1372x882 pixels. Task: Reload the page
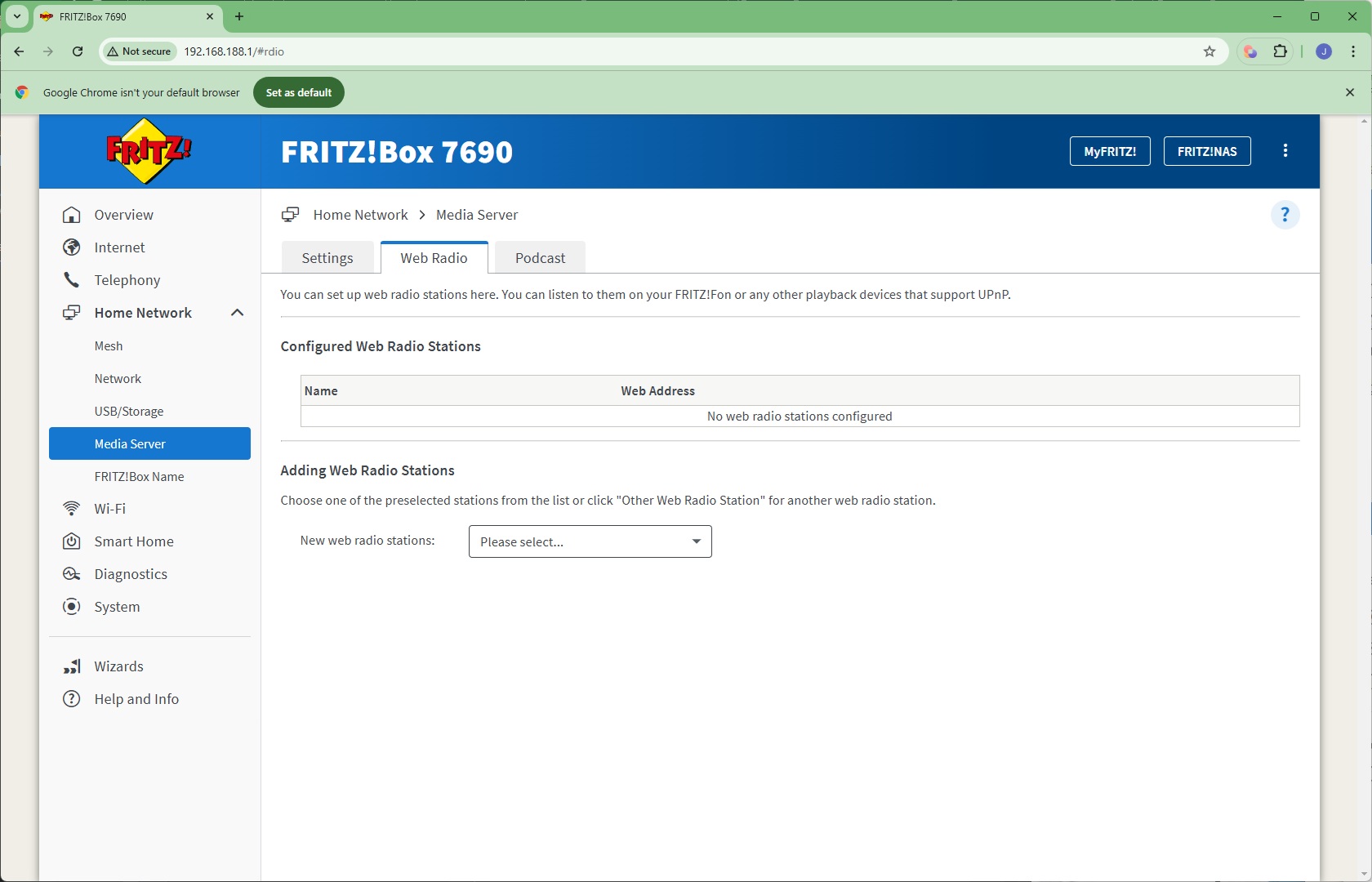(78, 51)
